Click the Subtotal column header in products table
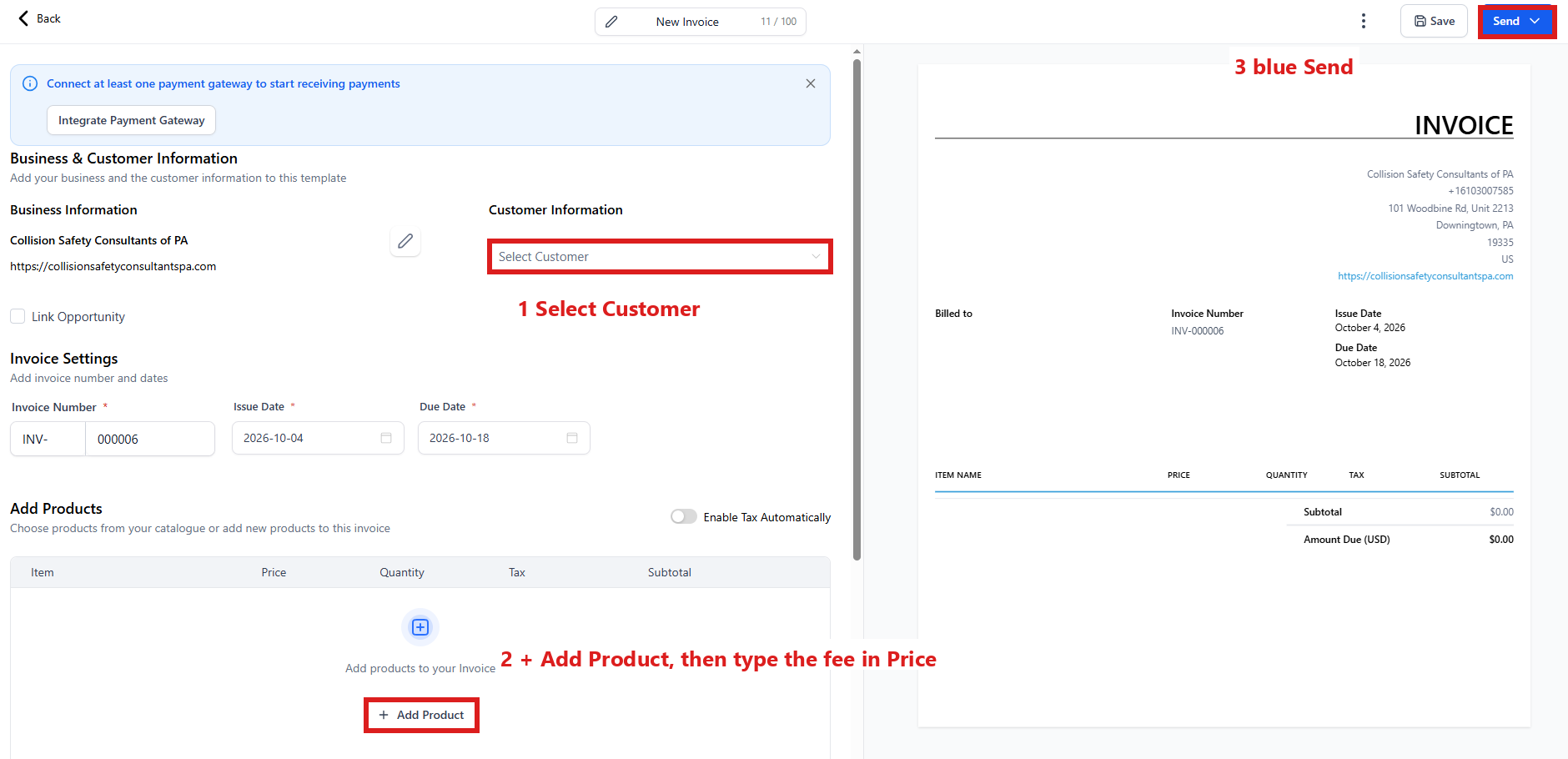Image resolution: width=1568 pixels, height=759 pixels. pos(670,572)
